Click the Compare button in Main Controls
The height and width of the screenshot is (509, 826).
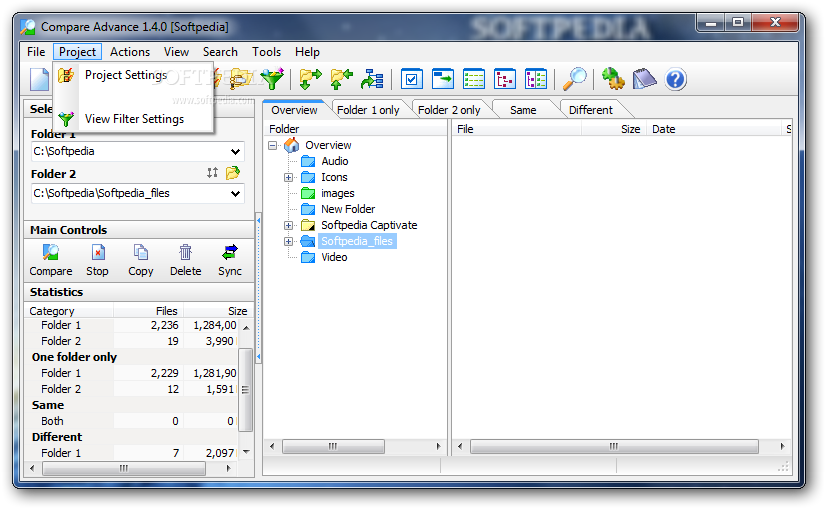pos(51,261)
